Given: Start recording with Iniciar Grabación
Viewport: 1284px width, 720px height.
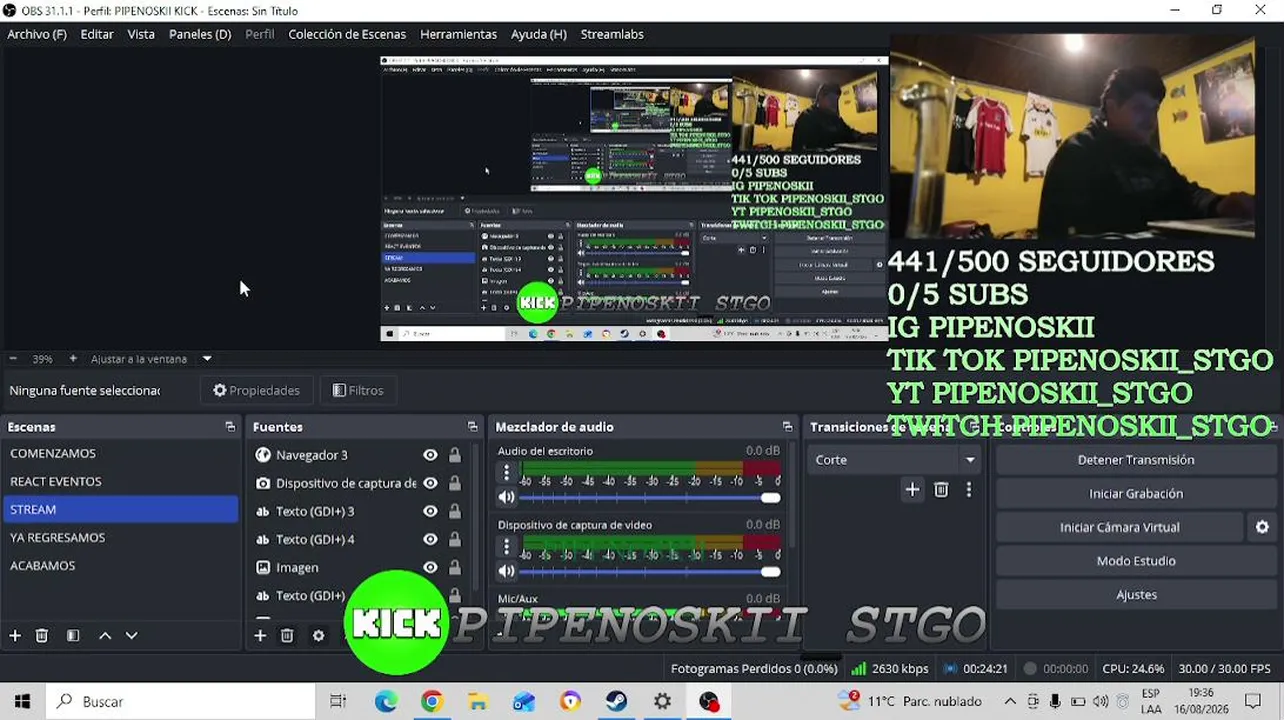Looking at the screenshot, I should click(1136, 493).
